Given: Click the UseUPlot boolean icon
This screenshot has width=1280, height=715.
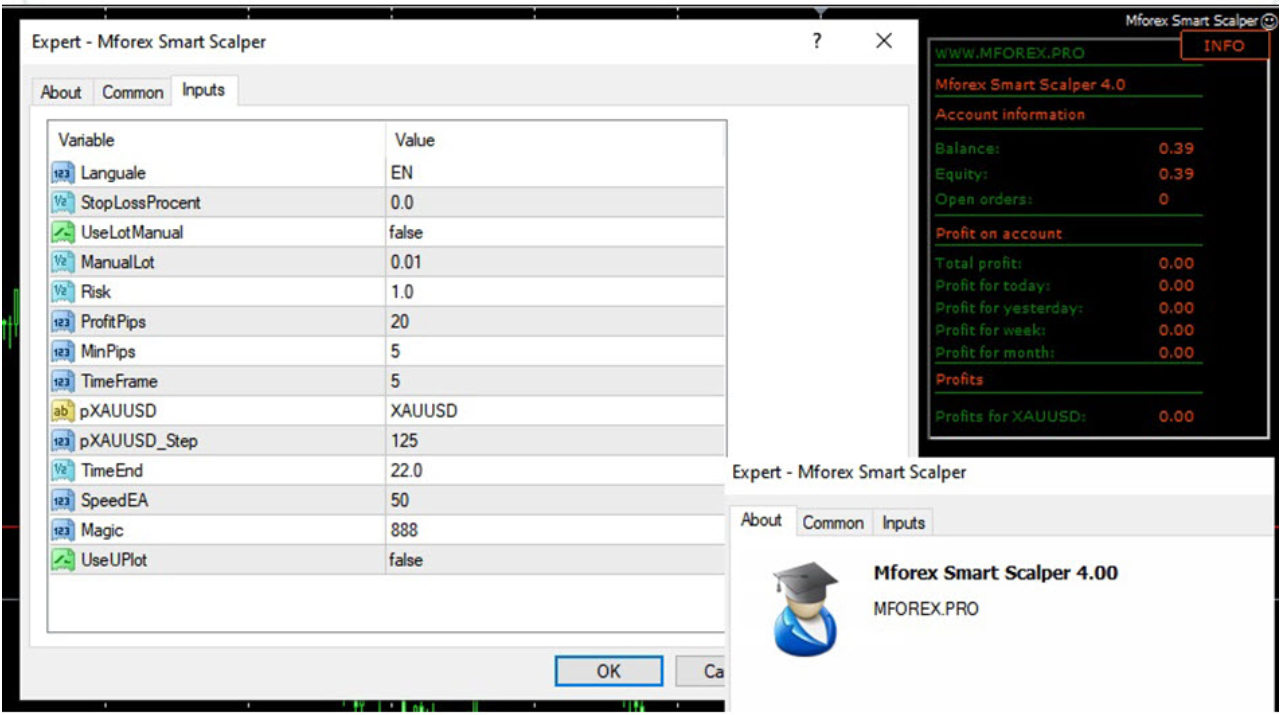Looking at the screenshot, I should (x=63, y=560).
